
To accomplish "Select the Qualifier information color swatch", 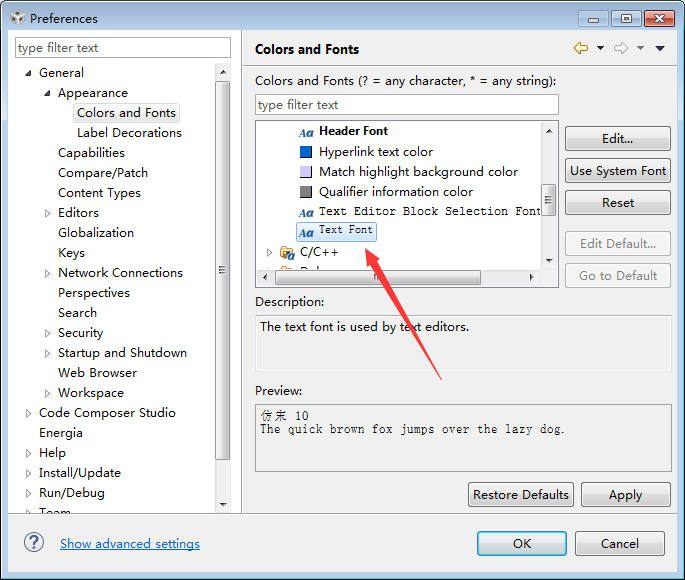I will (306, 192).
